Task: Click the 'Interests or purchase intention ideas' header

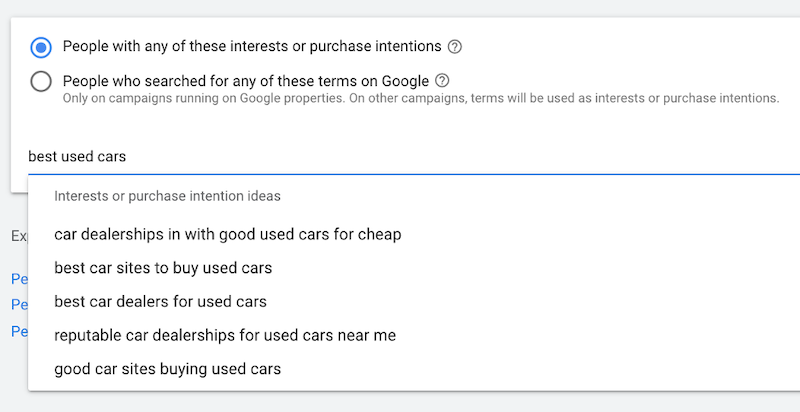Action: 167,196
